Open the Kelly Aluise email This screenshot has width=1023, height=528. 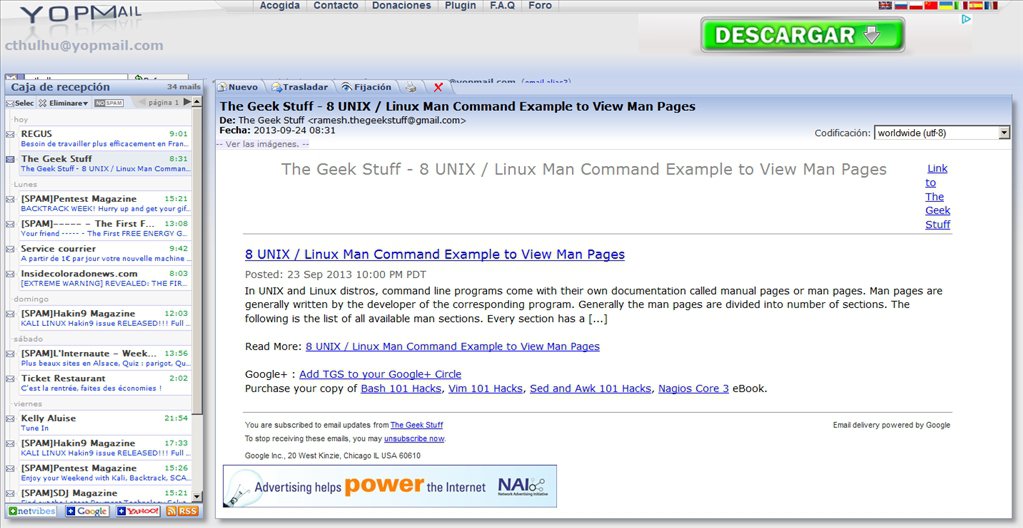pos(104,423)
